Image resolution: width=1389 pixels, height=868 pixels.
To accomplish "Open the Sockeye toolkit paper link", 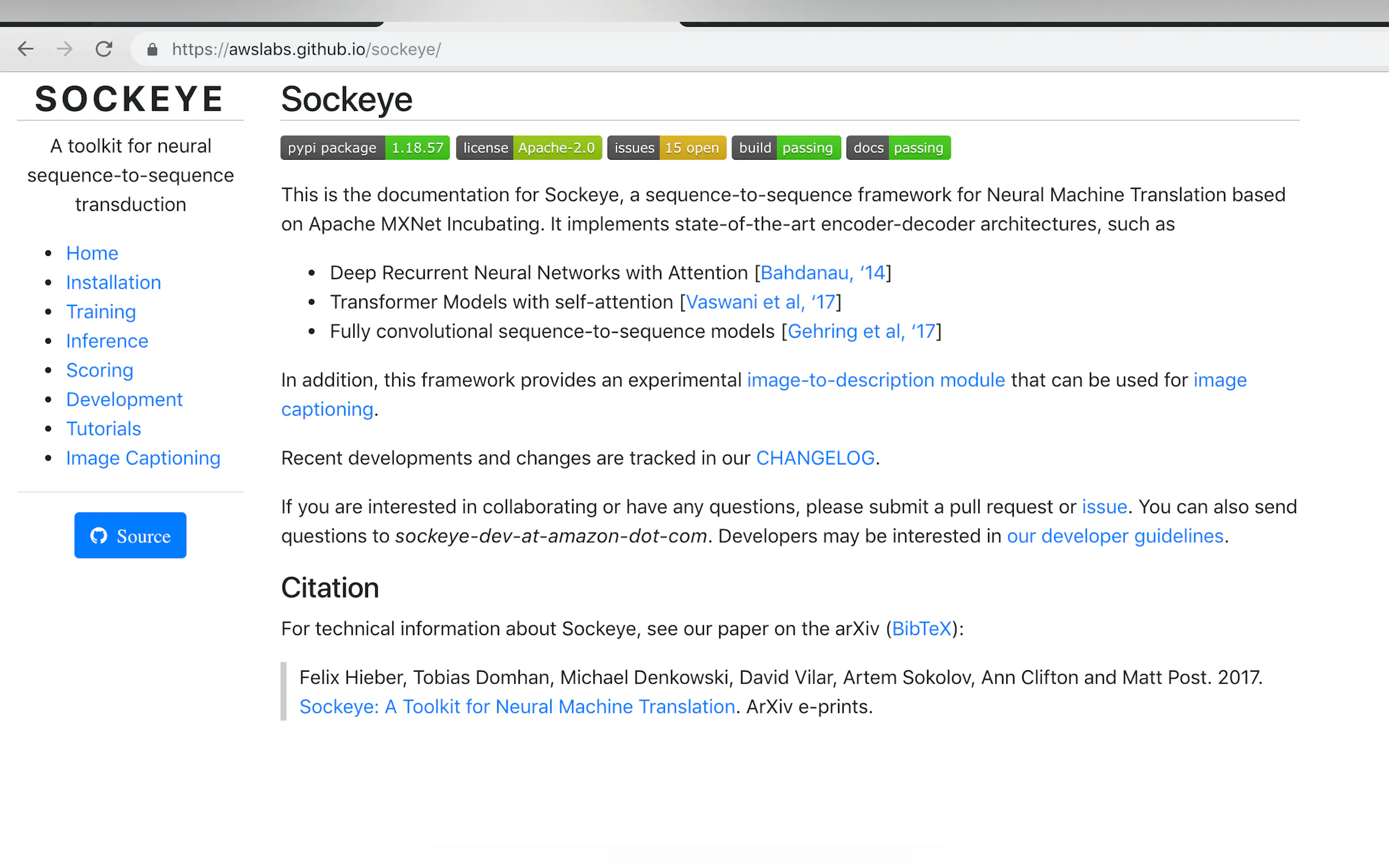I will tap(517, 707).
